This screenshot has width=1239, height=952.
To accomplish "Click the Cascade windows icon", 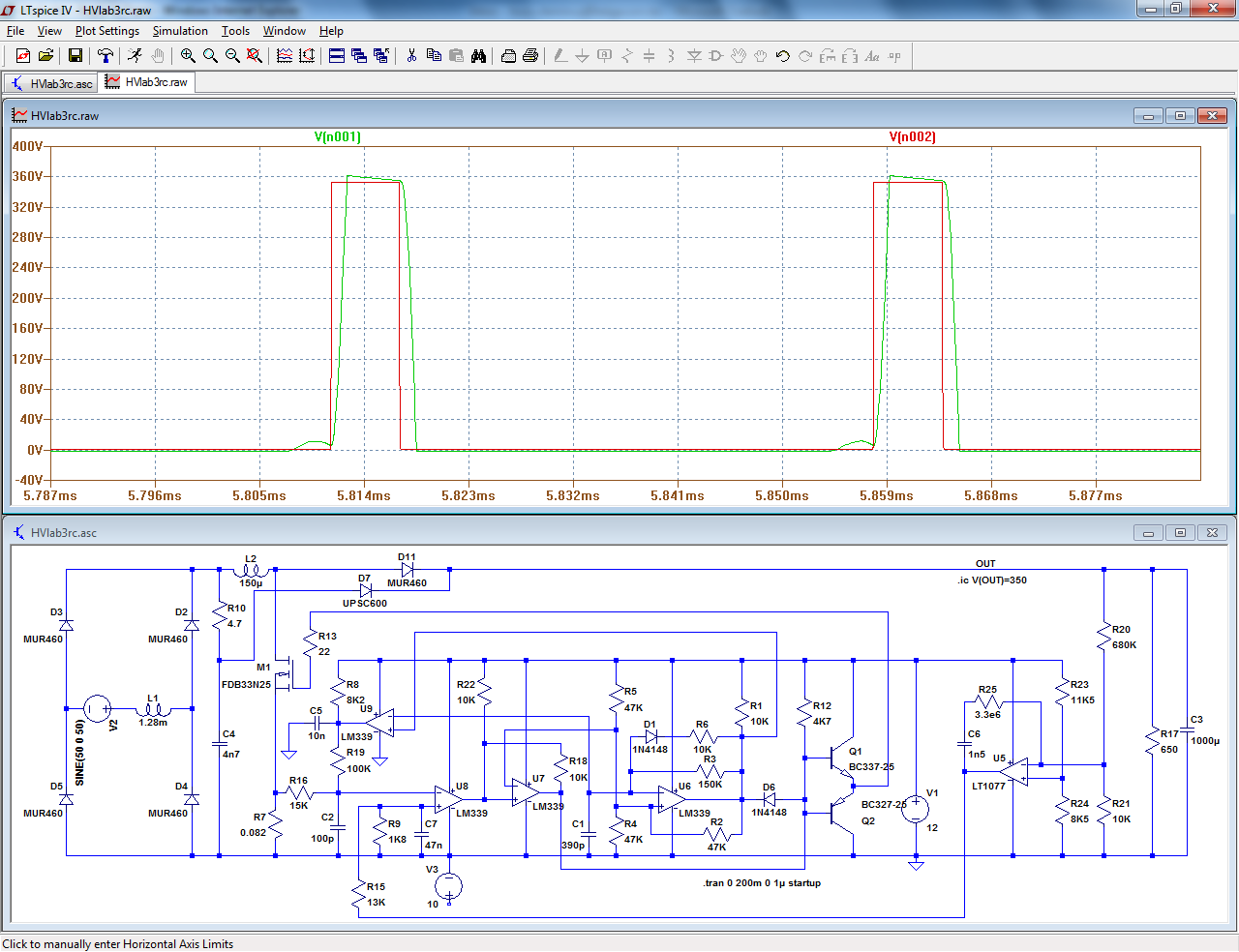I will point(359,56).
